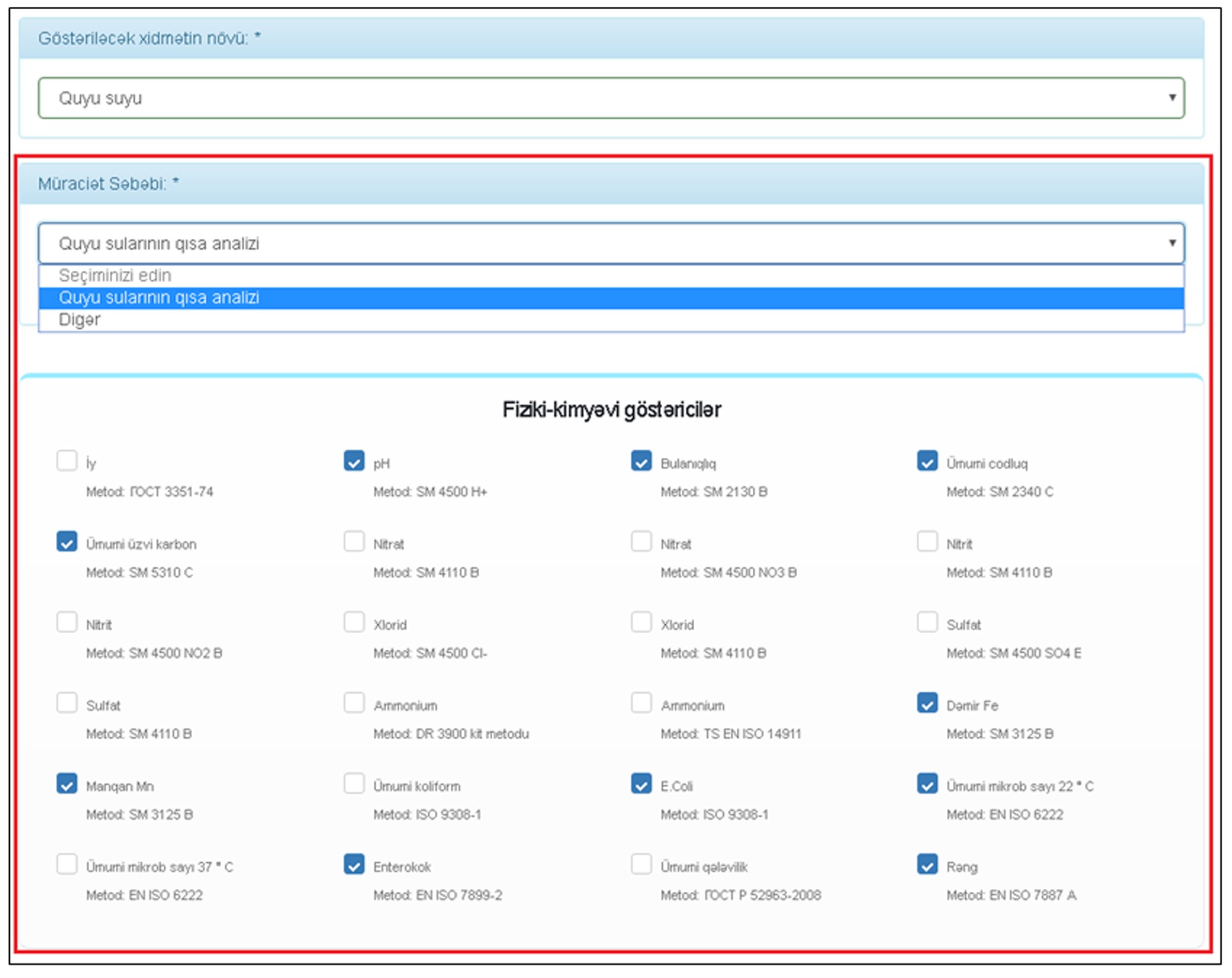Uncheck Ümumi üzvi karbon option
Screen dimensions: 1232x978
click(67, 541)
